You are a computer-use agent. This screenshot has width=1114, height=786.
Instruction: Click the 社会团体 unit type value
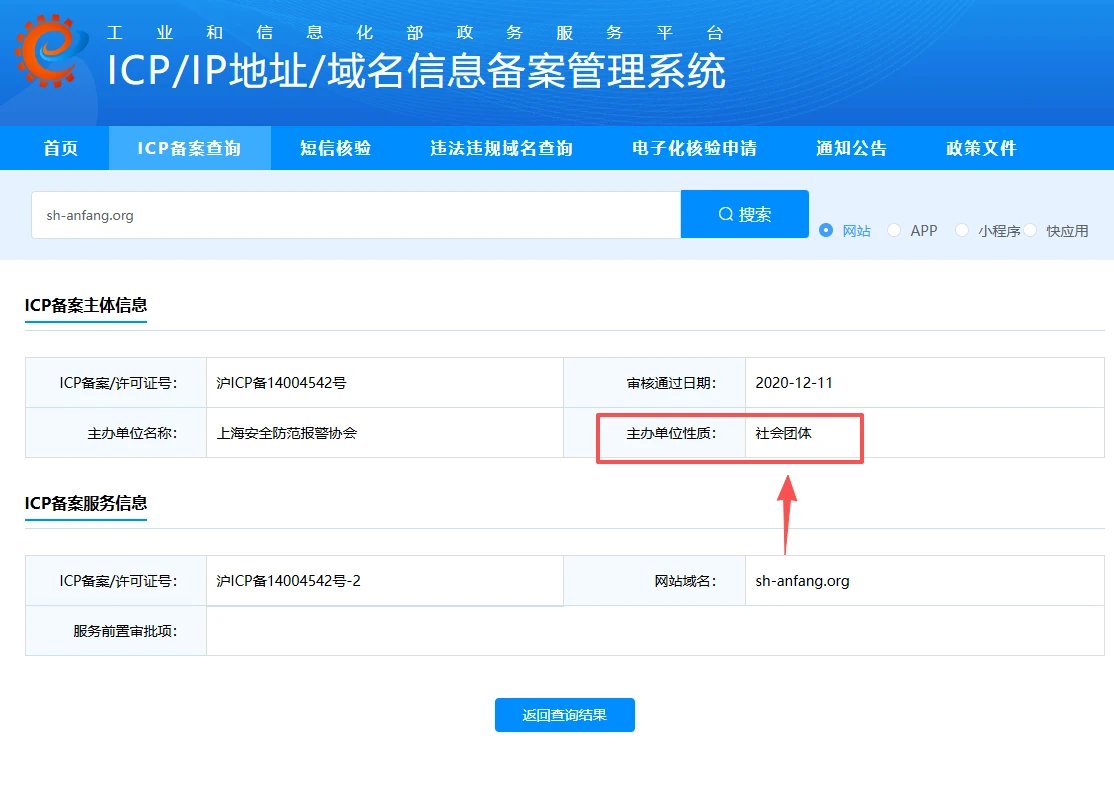pyautogui.click(x=784, y=433)
